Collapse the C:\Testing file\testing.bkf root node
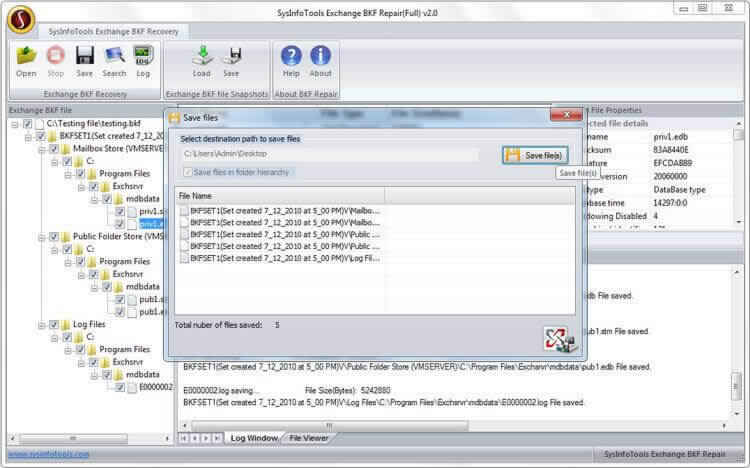750x468 pixels. click(x=15, y=124)
